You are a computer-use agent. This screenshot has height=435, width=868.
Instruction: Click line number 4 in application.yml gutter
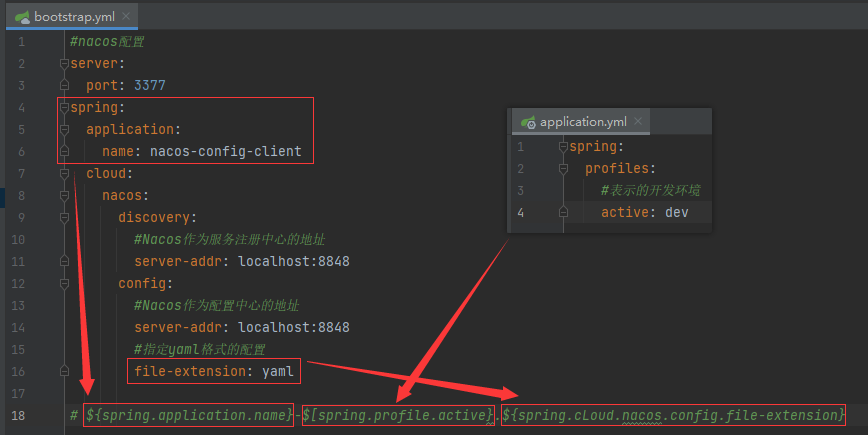point(520,213)
